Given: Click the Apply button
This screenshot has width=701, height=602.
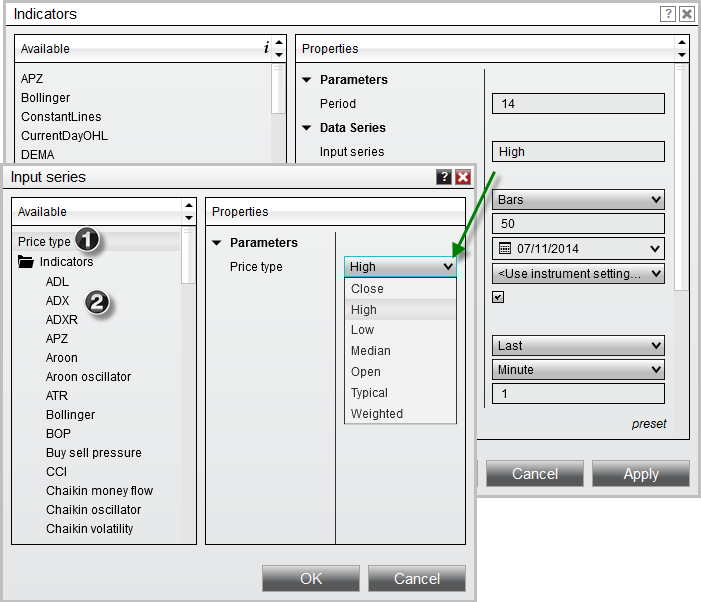Looking at the screenshot, I should click(640, 474).
